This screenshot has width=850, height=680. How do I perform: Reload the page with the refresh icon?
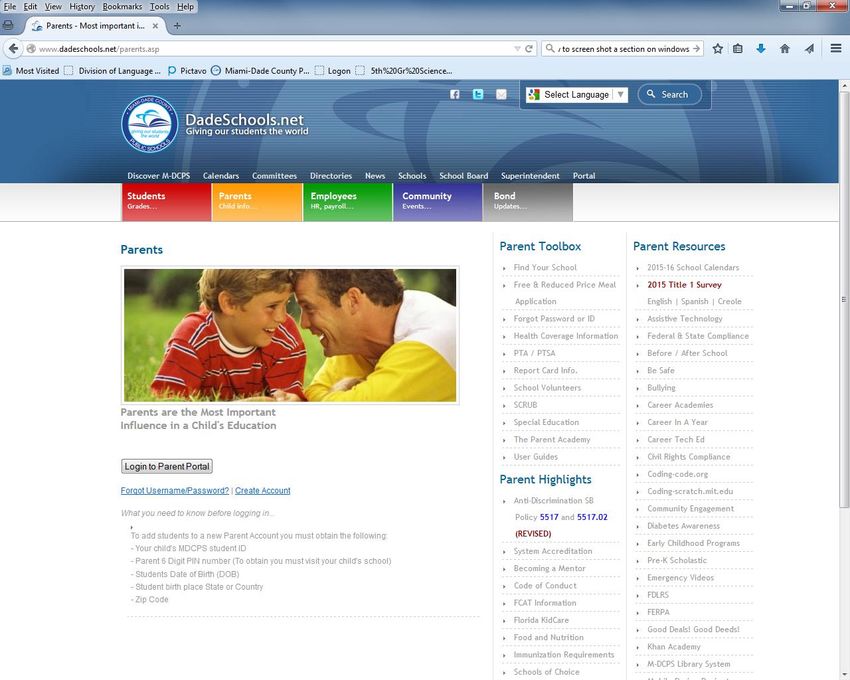529,49
